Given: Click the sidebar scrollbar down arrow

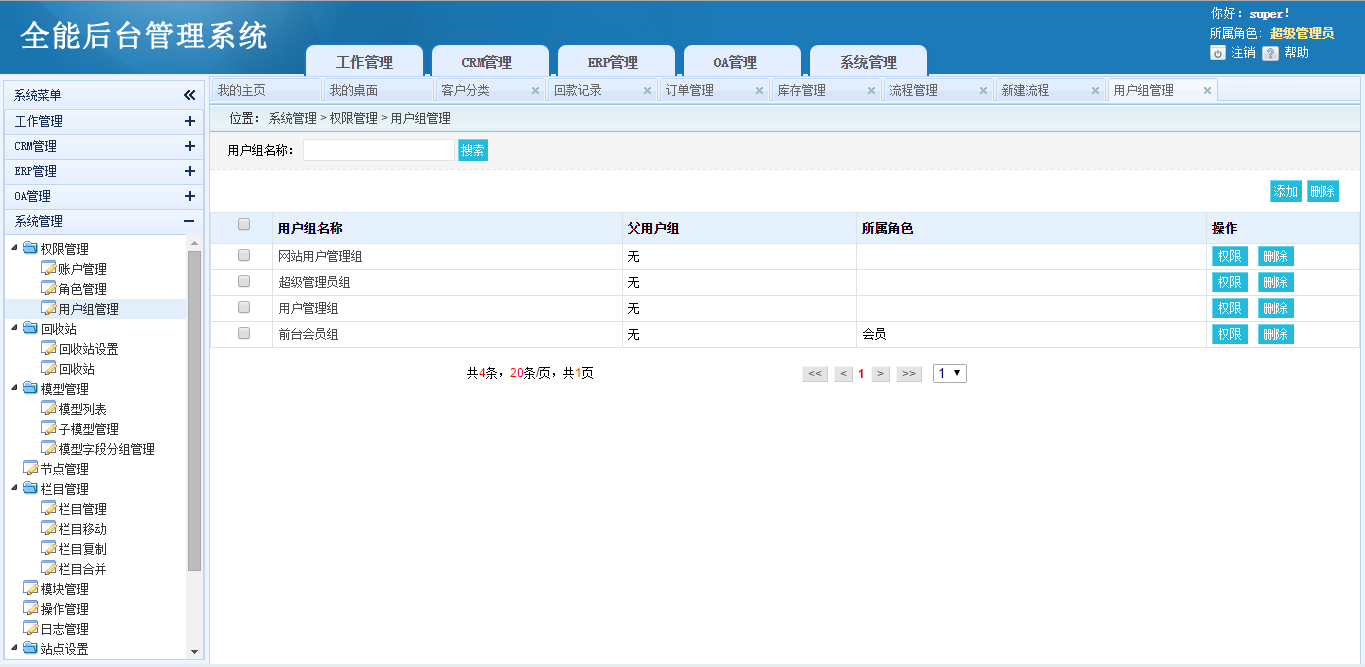Looking at the screenshot, I should click(x=194, y=652).
